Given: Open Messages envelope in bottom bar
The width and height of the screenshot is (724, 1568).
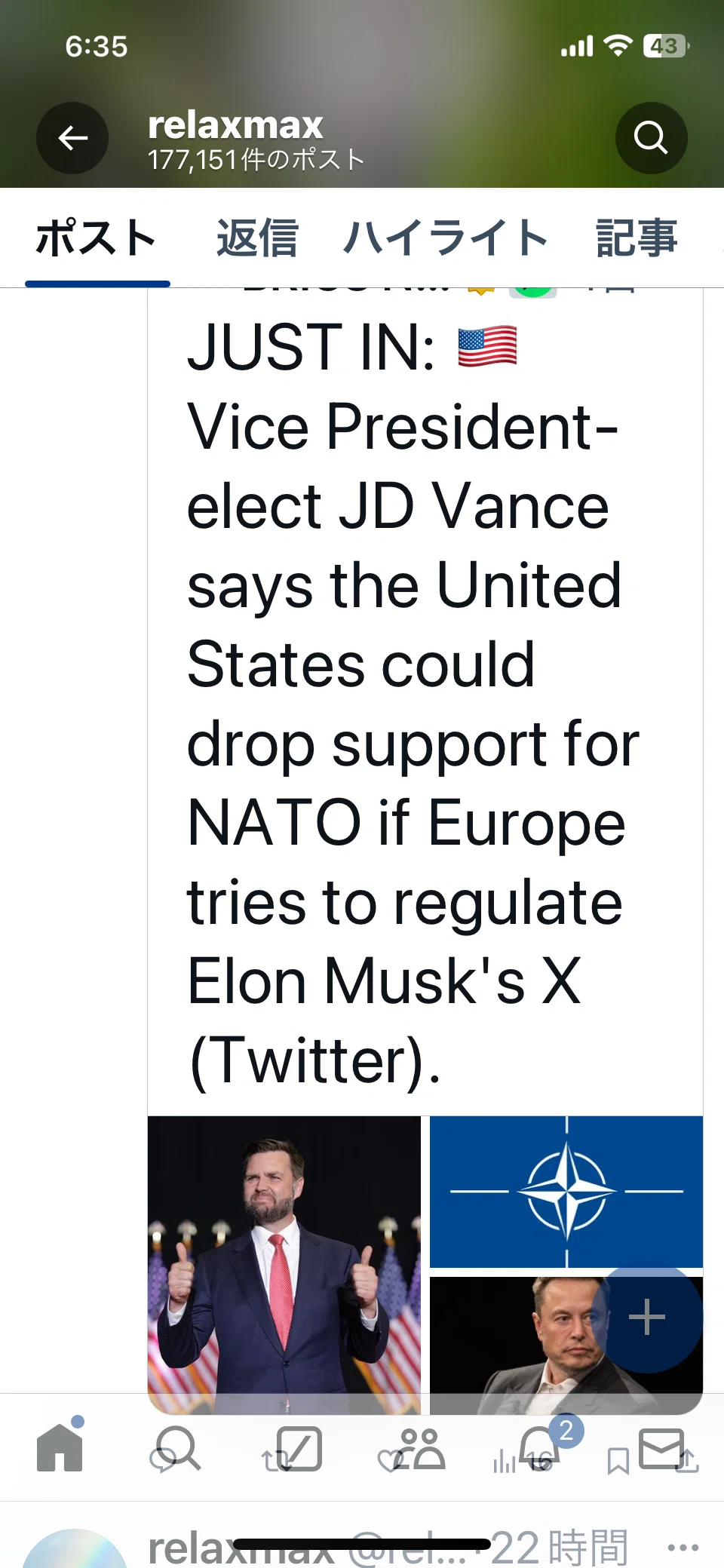Looking at the screenshot, I should click(661, 1448).
